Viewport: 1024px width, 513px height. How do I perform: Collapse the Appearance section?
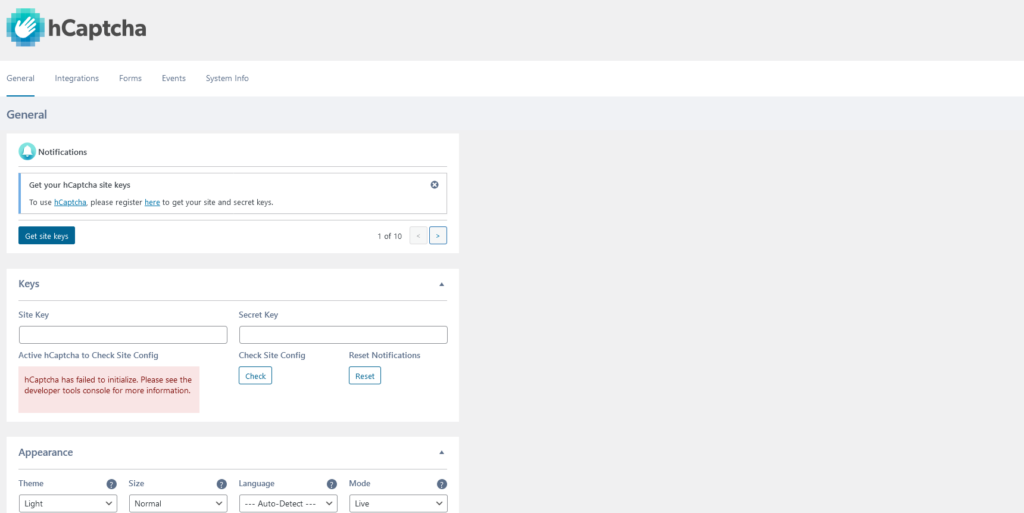(x=442, y=452)
